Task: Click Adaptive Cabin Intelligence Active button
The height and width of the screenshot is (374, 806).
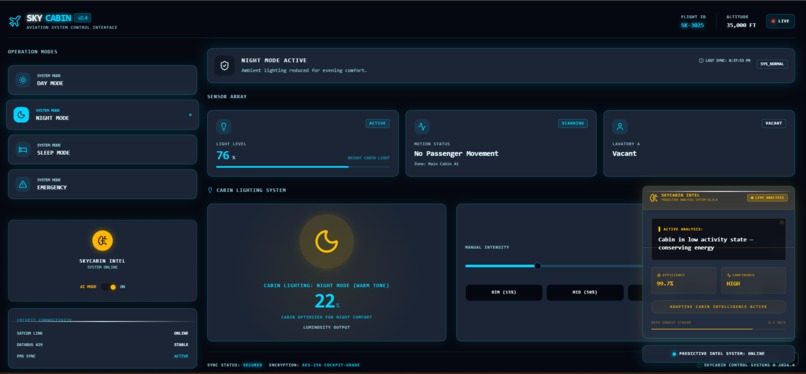Action: (x=718, y=307)
